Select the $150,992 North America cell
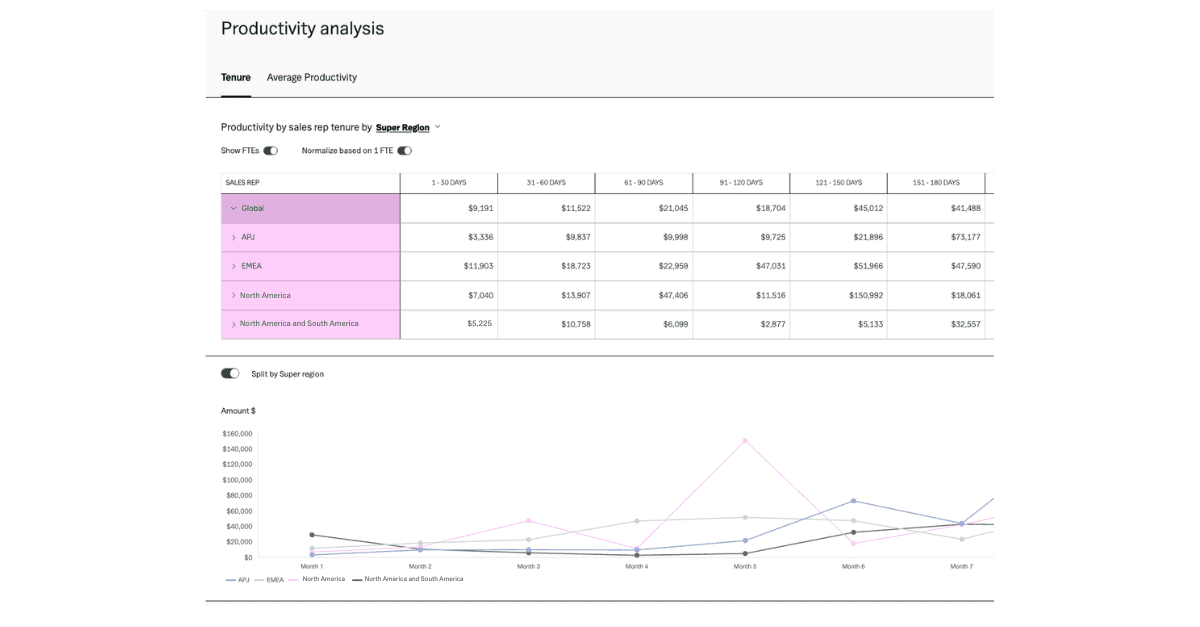Screen dimensions: 1200x627 (x=838, y=295)
